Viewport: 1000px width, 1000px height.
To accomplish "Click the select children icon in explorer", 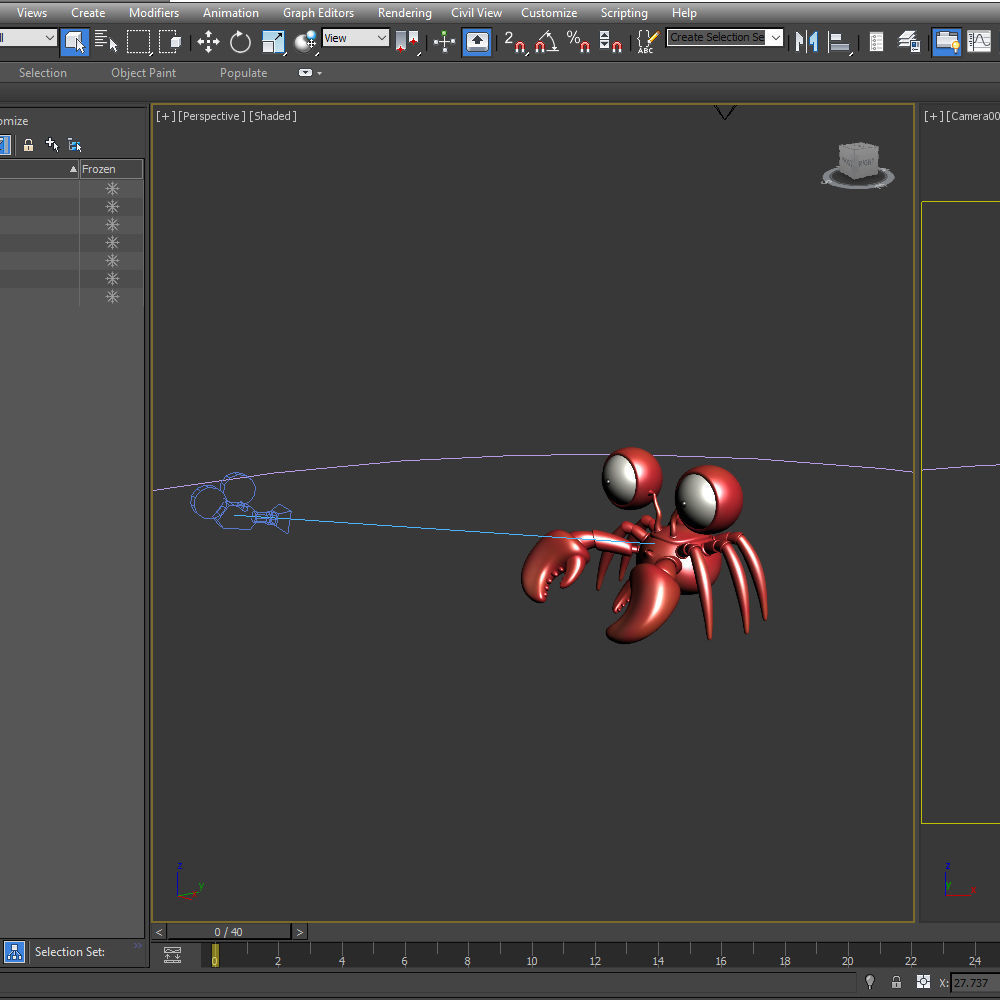I will click(75, 145).
